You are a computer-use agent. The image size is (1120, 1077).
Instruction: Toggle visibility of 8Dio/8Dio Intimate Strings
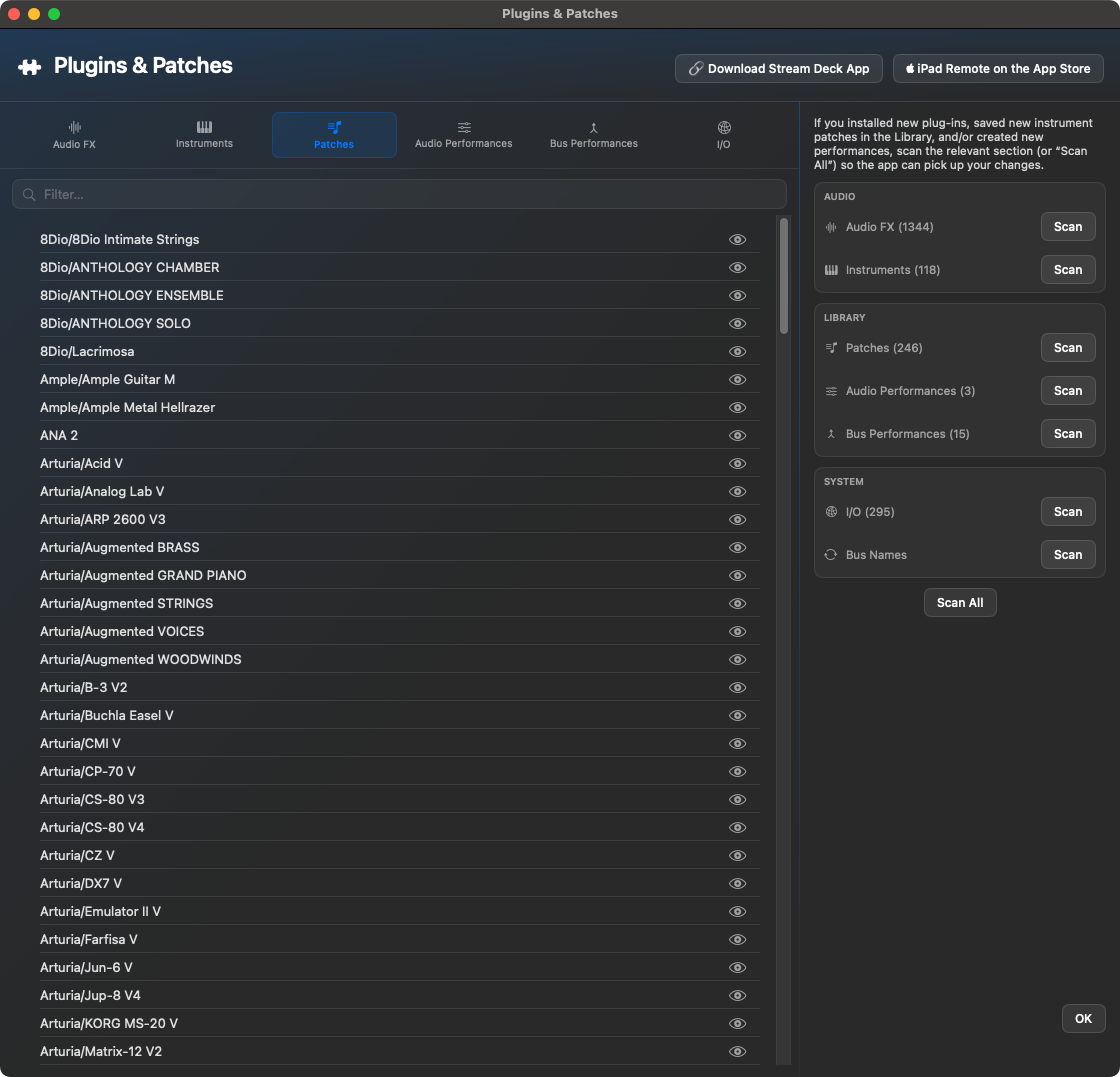point(737,239)
